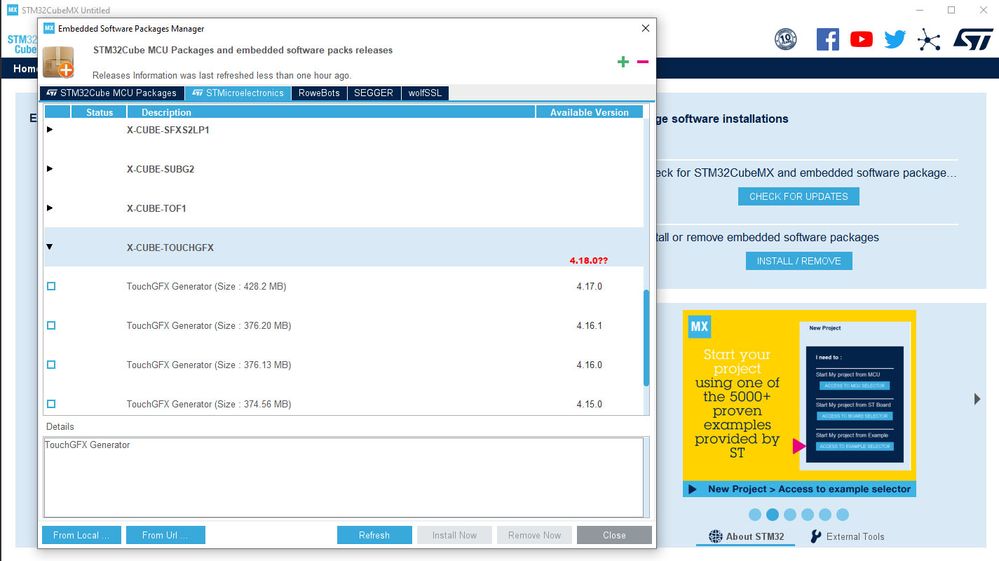Click the ST community network icon
This screenshot has width=999, height=561.
coord(929,39)
